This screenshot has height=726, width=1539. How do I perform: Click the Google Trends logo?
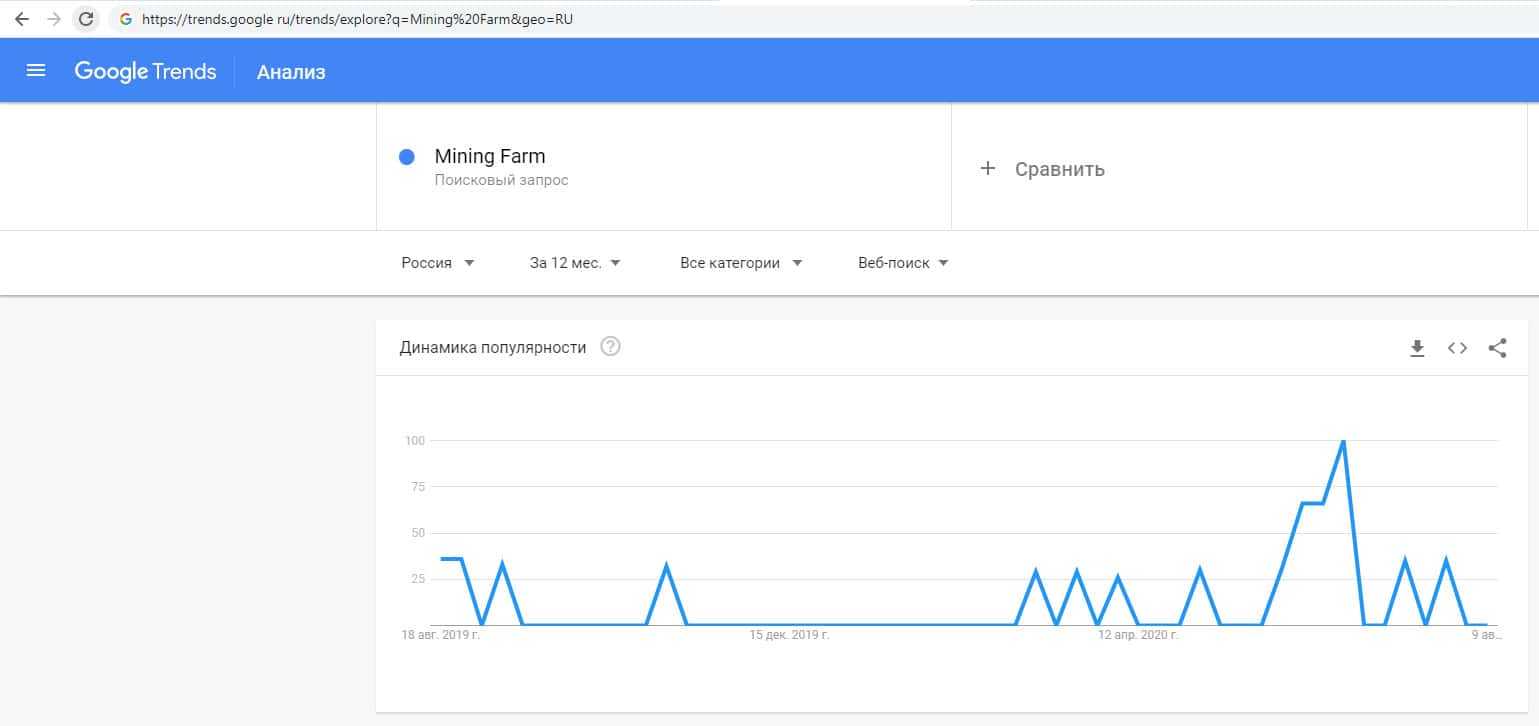[x=145, y=71]
